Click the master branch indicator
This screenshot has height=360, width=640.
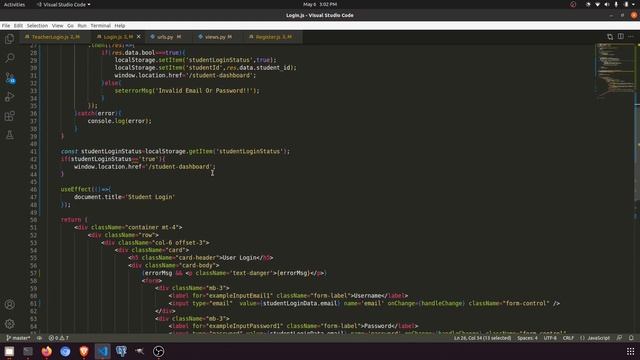click(x=18, y=338)
